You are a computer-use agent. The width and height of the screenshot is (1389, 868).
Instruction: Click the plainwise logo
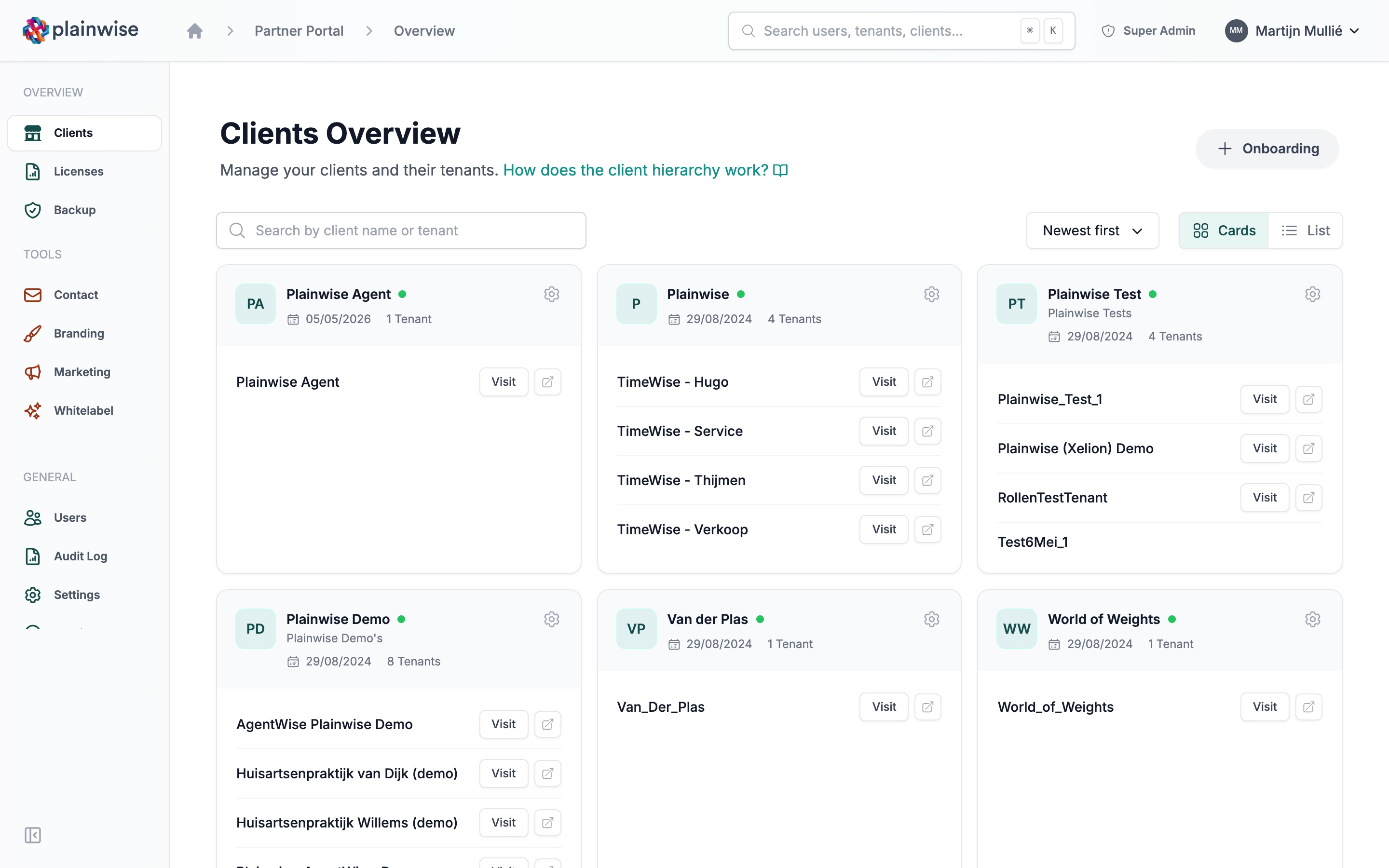(81, 30)
